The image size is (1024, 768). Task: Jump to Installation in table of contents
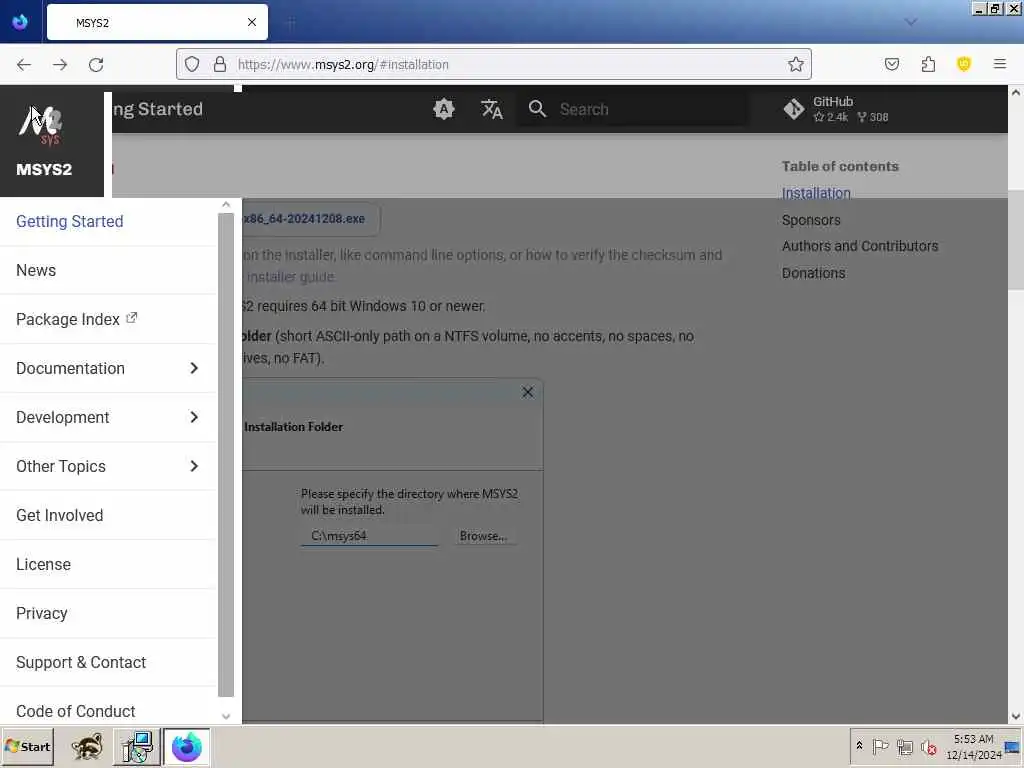click(816, 193)
